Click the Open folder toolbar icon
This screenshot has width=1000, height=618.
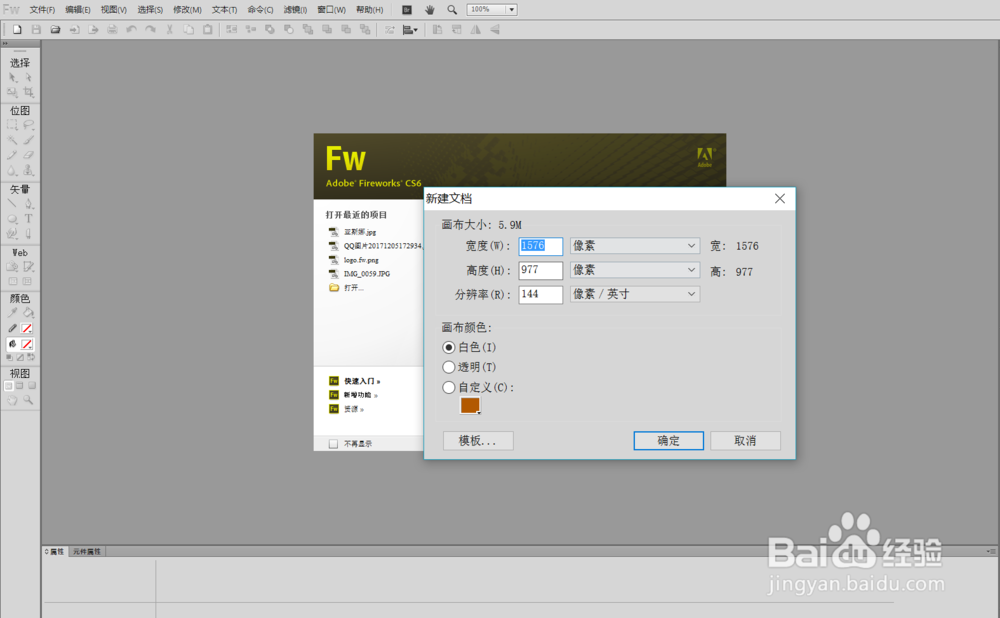click(55, 29)
